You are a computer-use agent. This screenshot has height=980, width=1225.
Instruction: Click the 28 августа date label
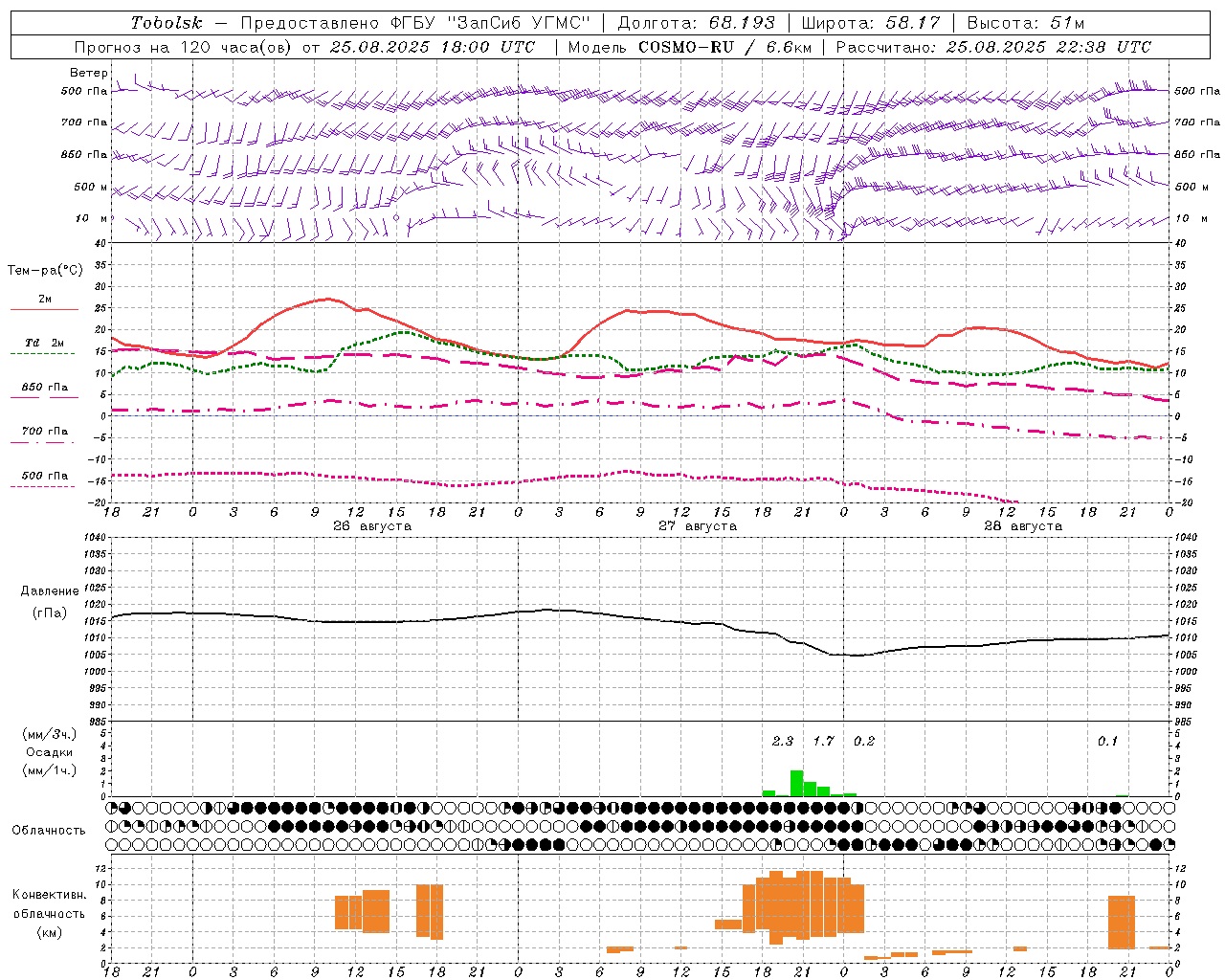1023,526
